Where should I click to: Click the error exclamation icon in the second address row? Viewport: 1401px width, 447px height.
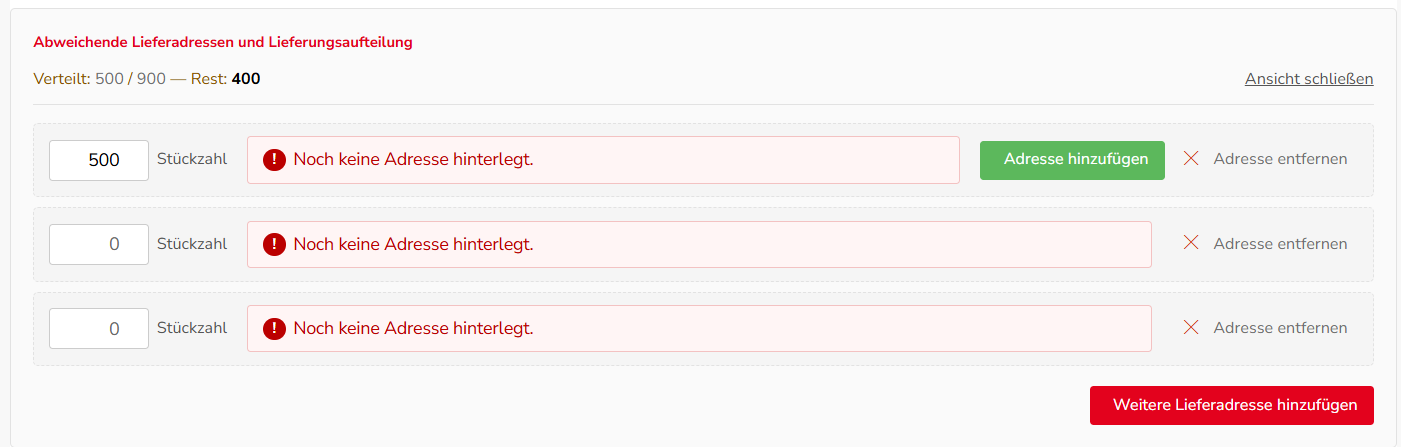[x=274, y=244]
